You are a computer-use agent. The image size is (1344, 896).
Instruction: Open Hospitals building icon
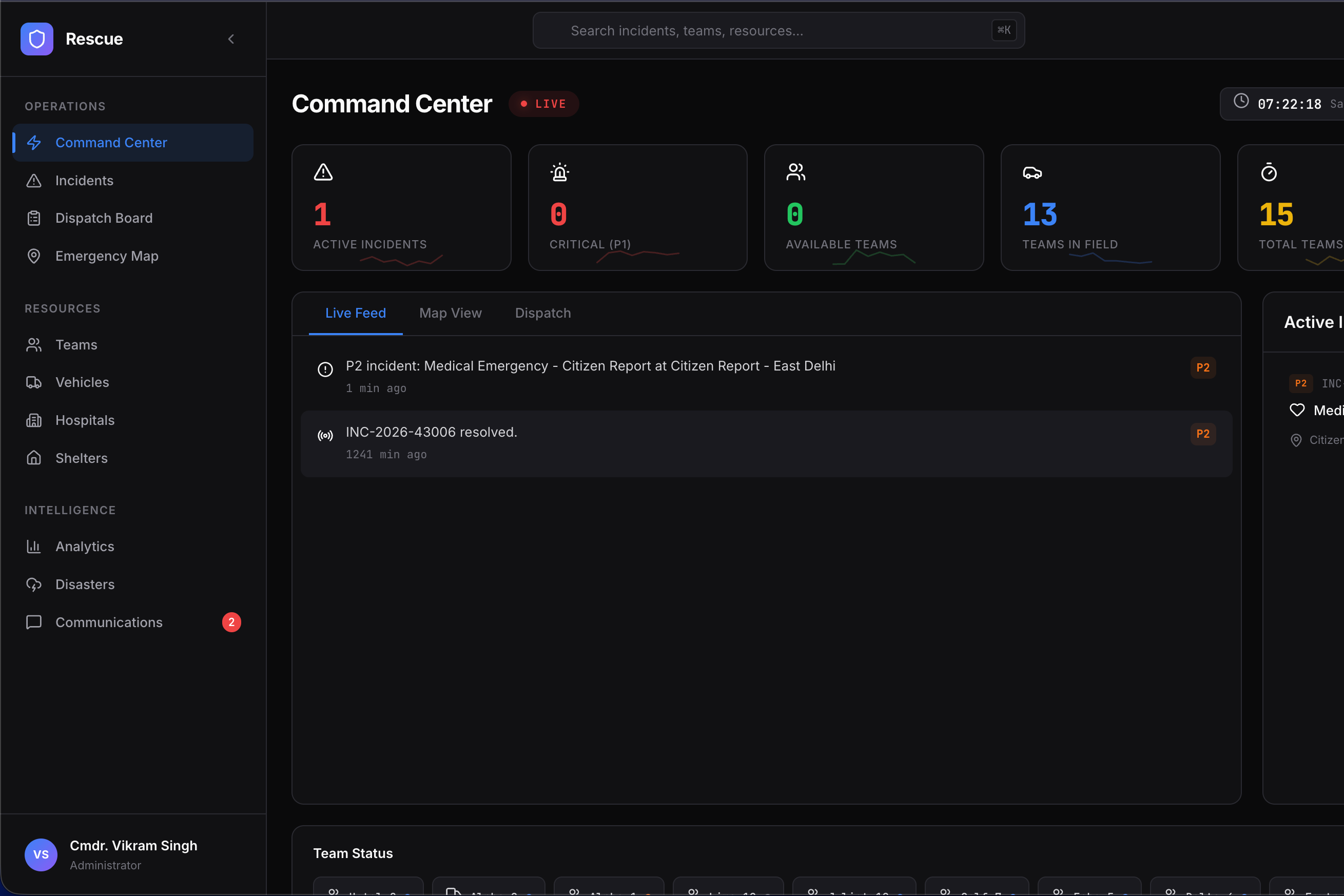pyautogui.click(x=34, y=420)
